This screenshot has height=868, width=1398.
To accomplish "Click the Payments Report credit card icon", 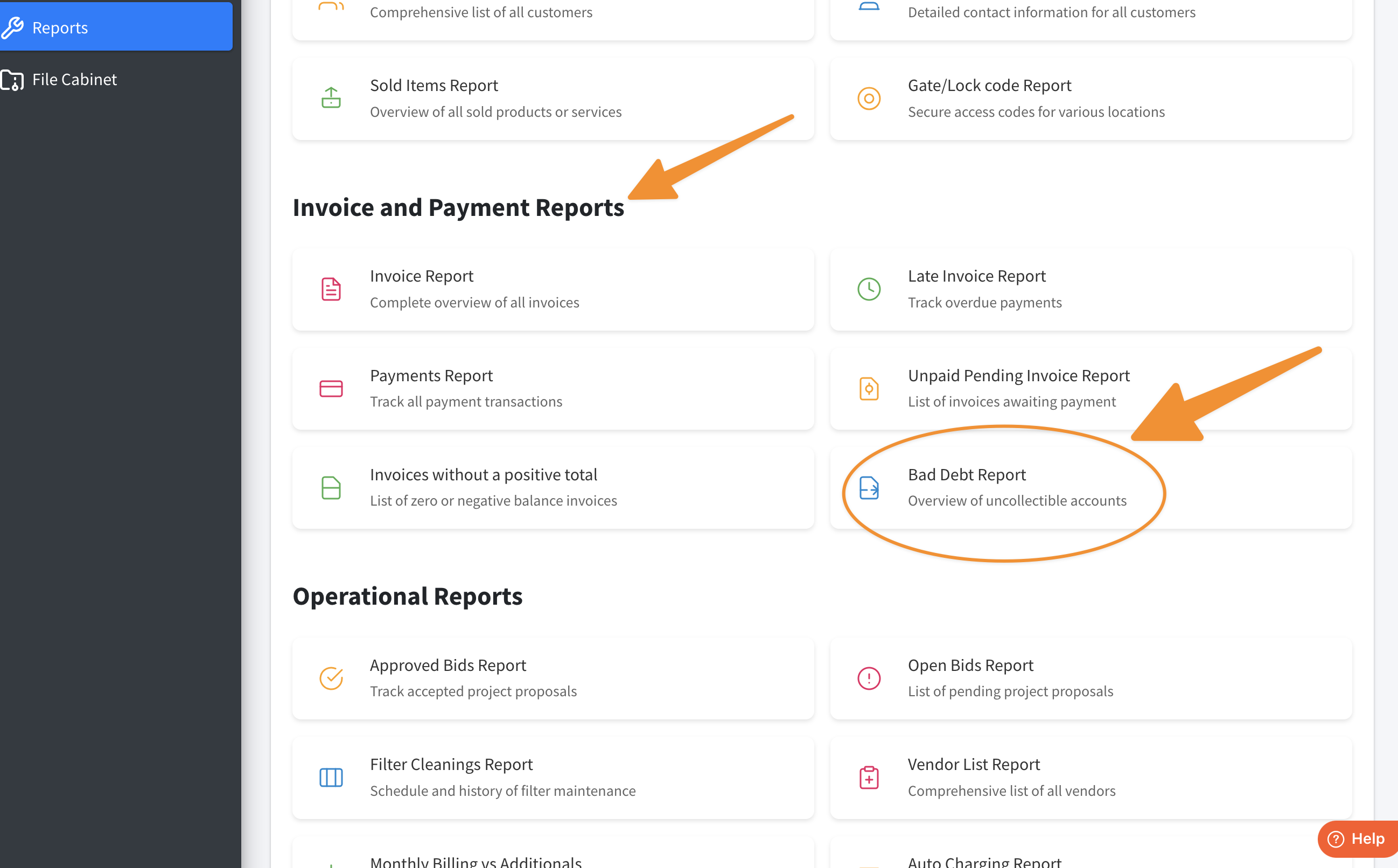I will [x=331, y=389].
